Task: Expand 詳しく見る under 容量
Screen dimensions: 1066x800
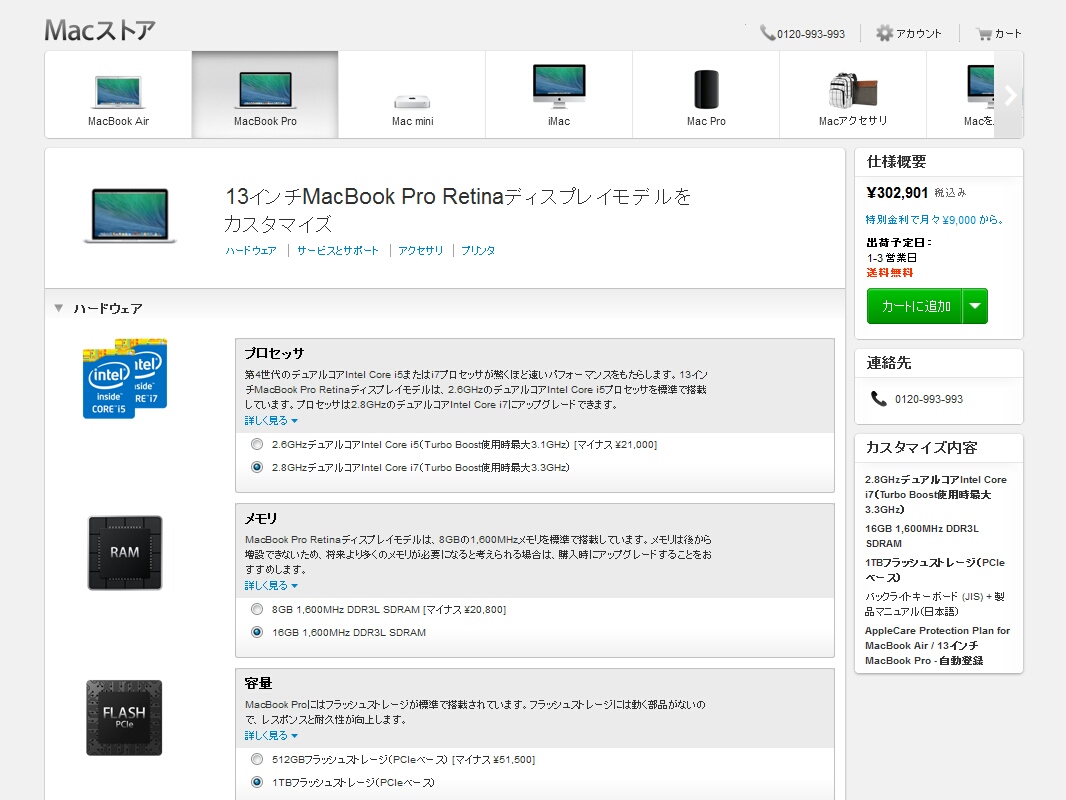Action: point(271,736)
